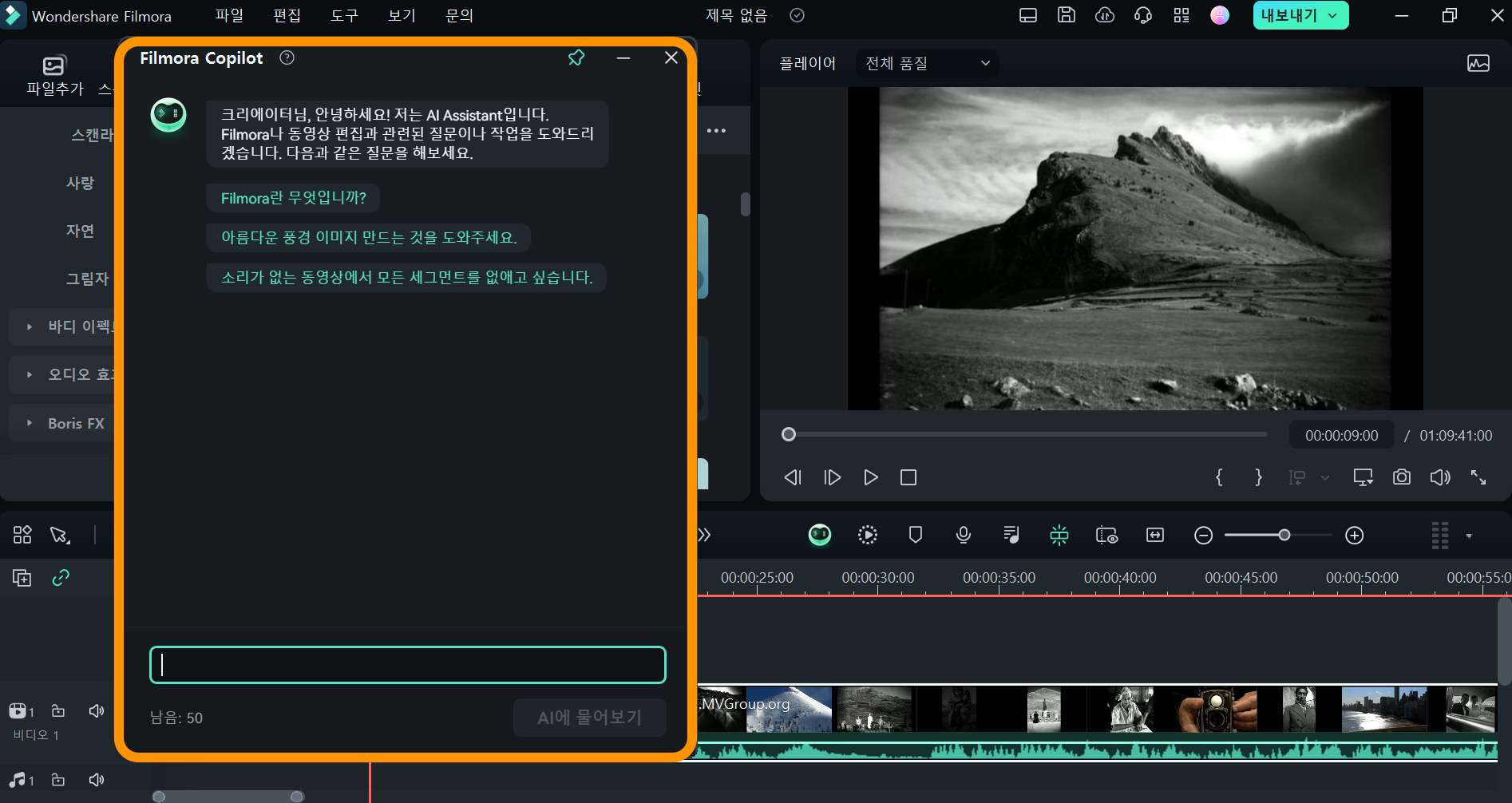1512x803 pixels.
Task: Save the project with the disk icon
Action: point(1067,15)
